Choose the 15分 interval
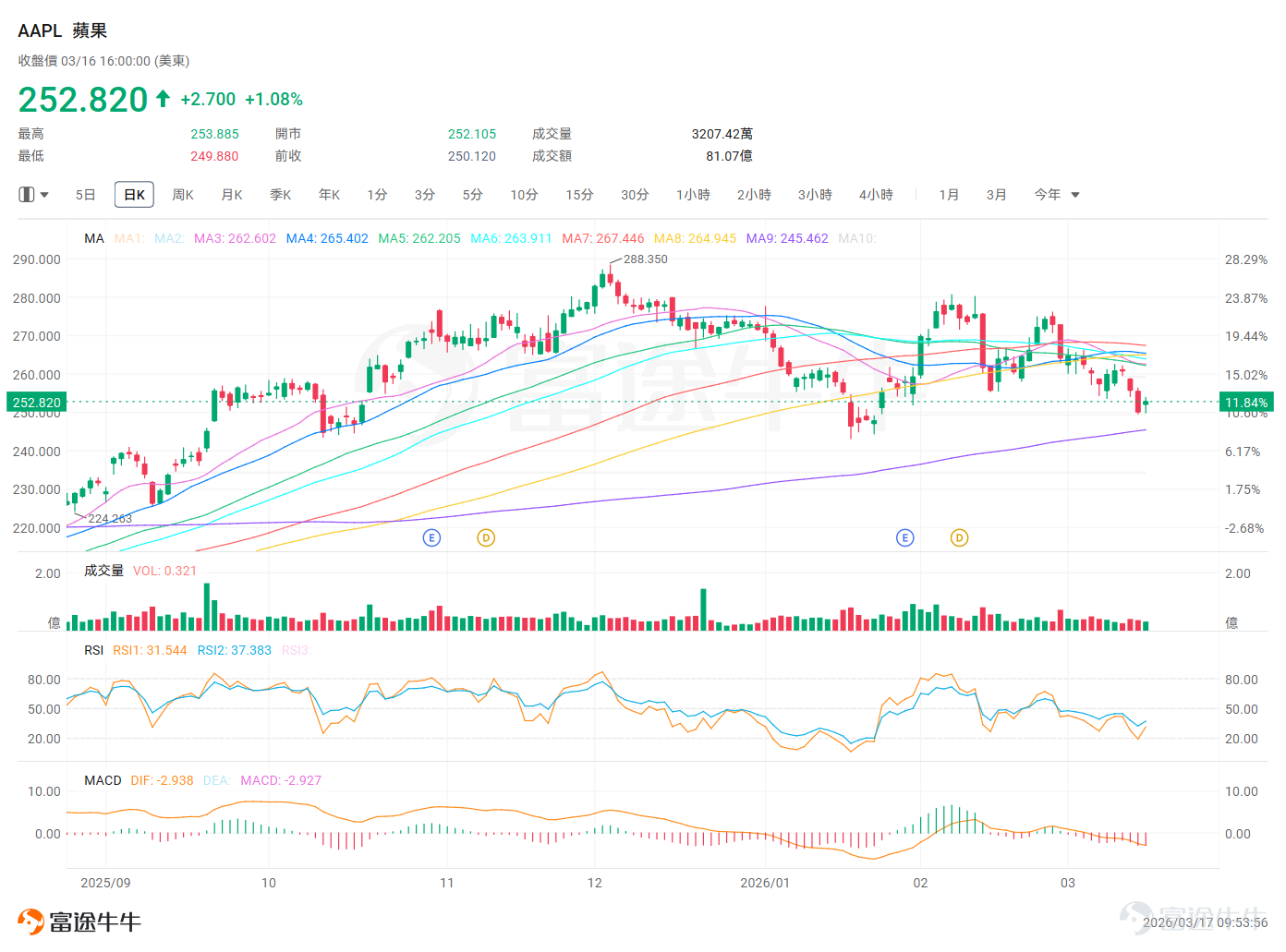The width and height of the screenshot is (1286, 952). pyautogui.click(x=579, y=195)
